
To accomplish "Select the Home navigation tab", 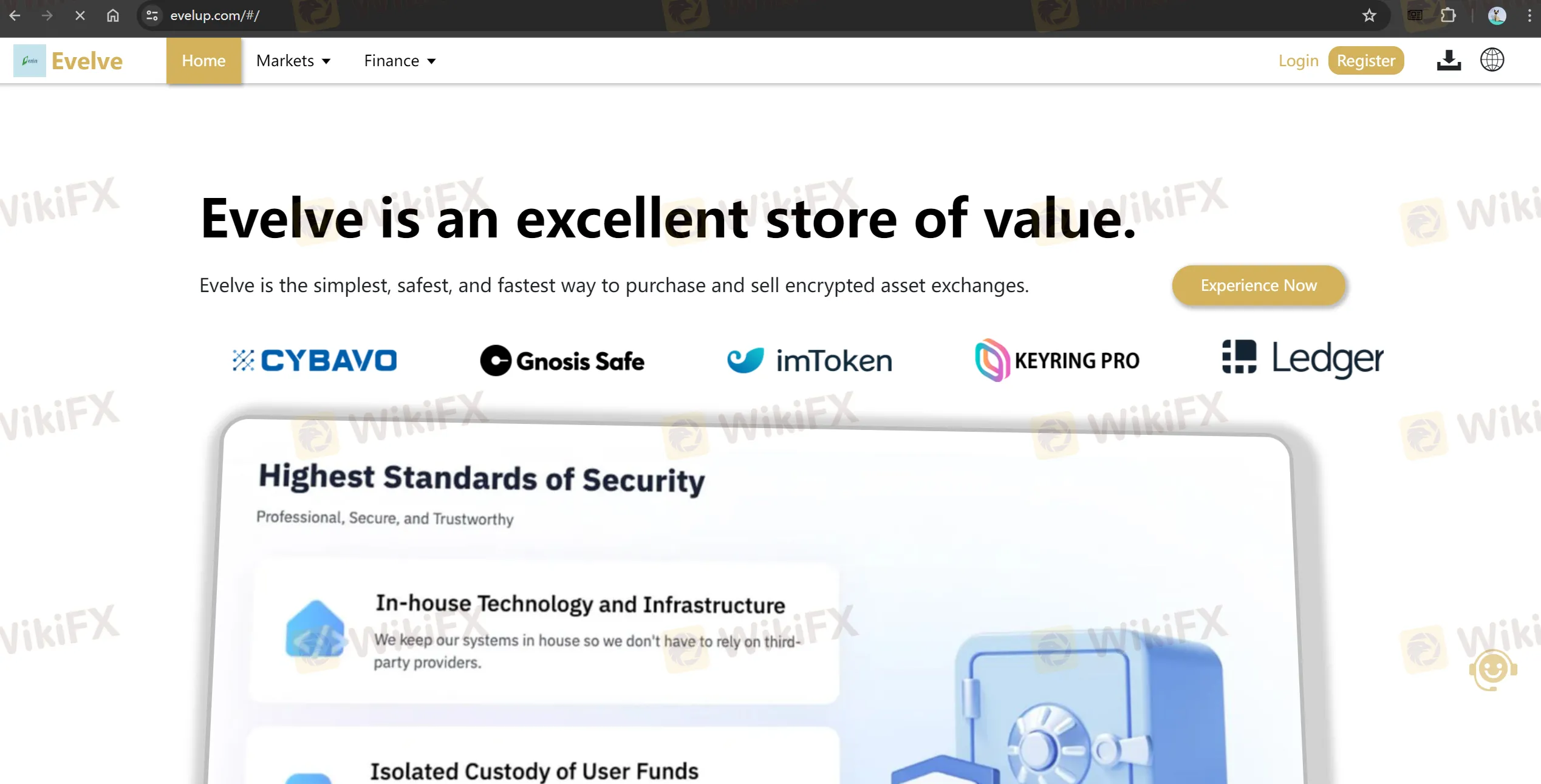I will point(203,60).
